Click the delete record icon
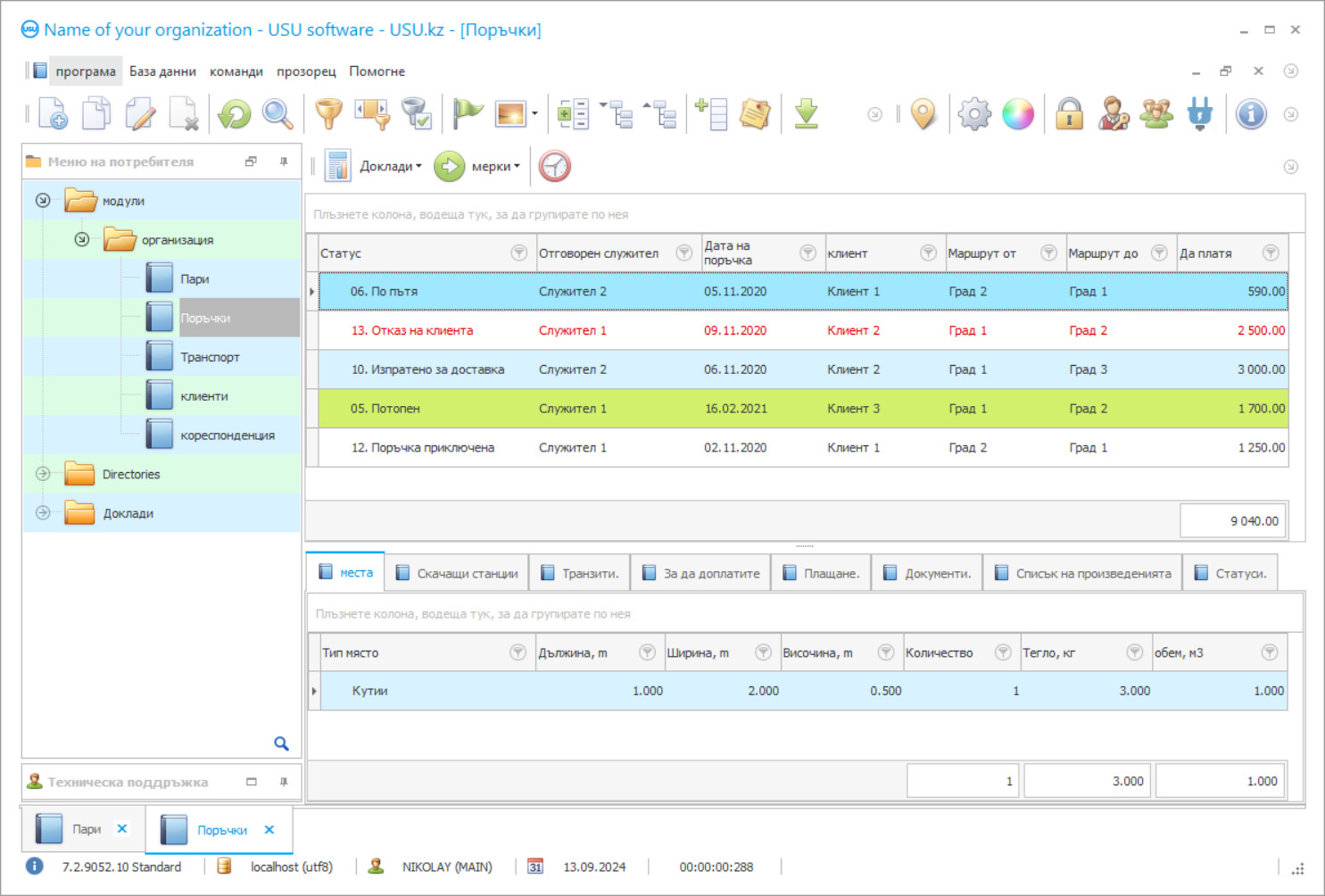Image resolution: width=1325 pixels, height=896 pixels. tap(184, 114)
